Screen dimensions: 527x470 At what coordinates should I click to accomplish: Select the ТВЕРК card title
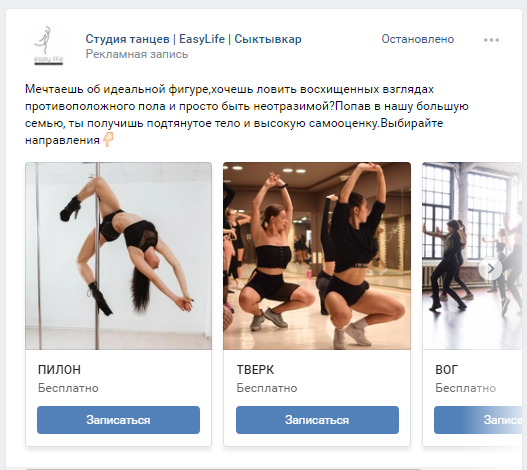click(x=255, y=369)
